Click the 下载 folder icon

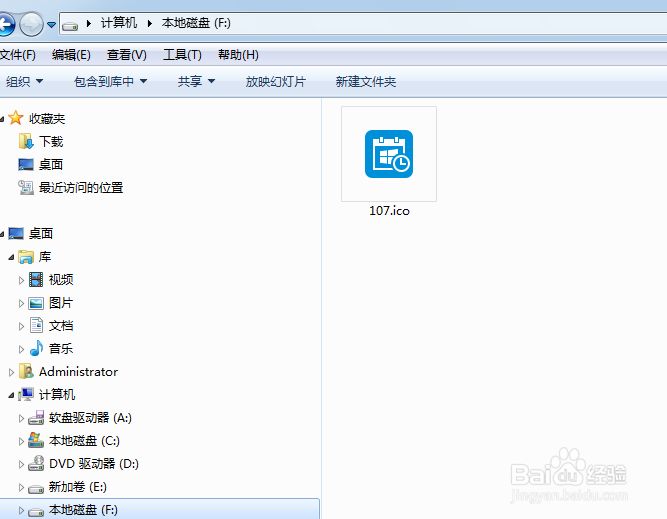coord(26,141)
